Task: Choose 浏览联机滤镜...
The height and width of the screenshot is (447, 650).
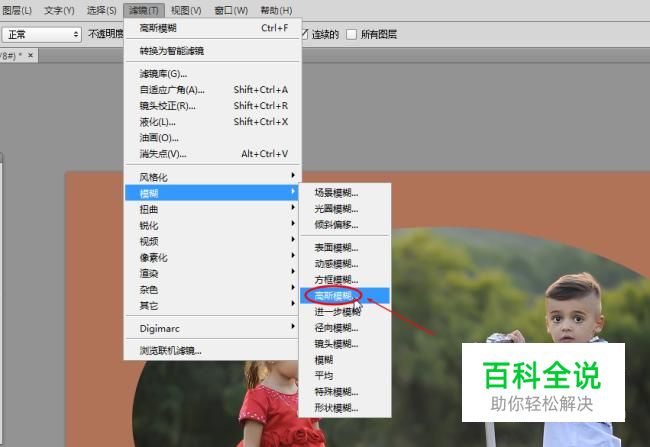Action: click(x=213, y=351)
